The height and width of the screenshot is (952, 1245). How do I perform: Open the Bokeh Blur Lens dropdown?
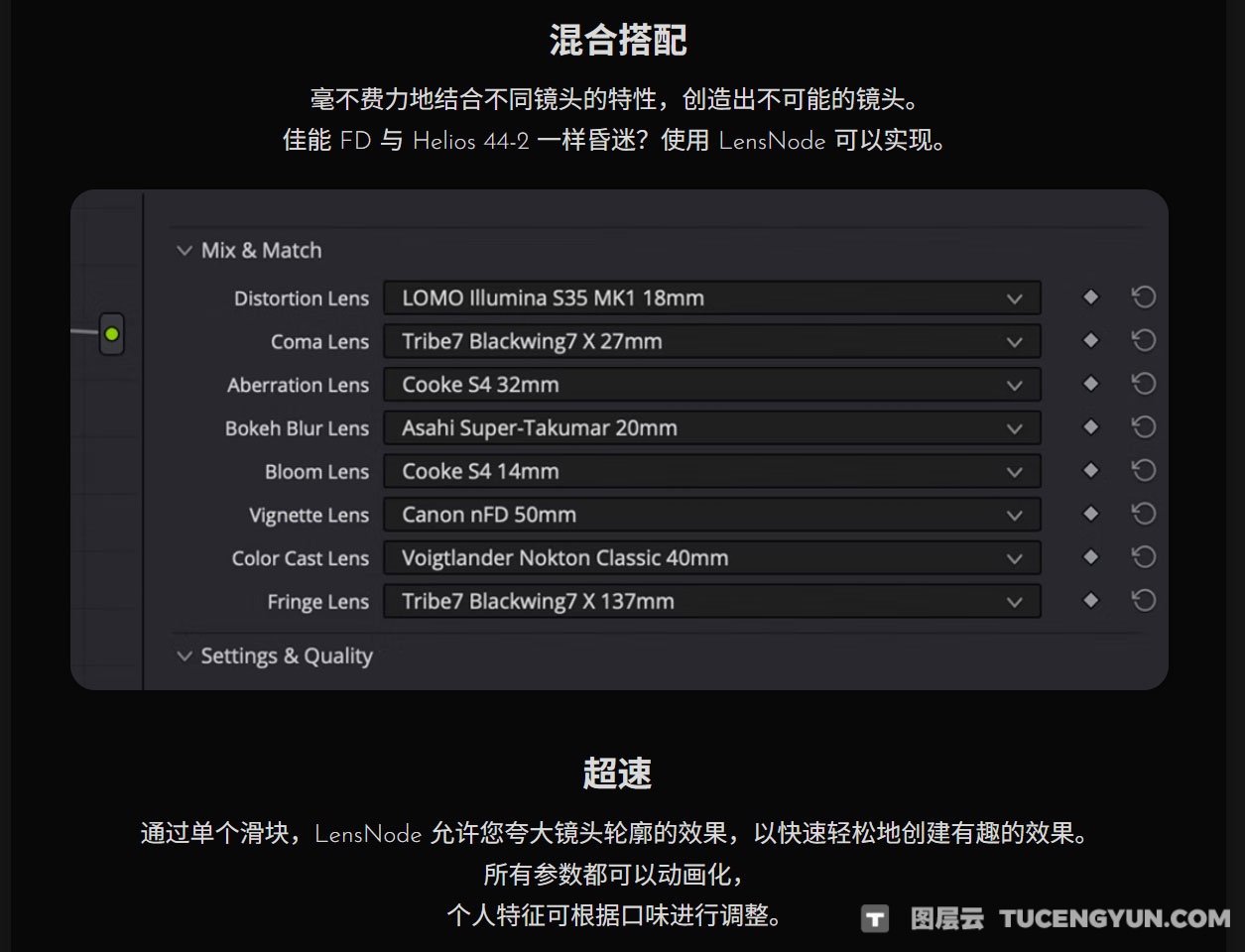point(711,428)
